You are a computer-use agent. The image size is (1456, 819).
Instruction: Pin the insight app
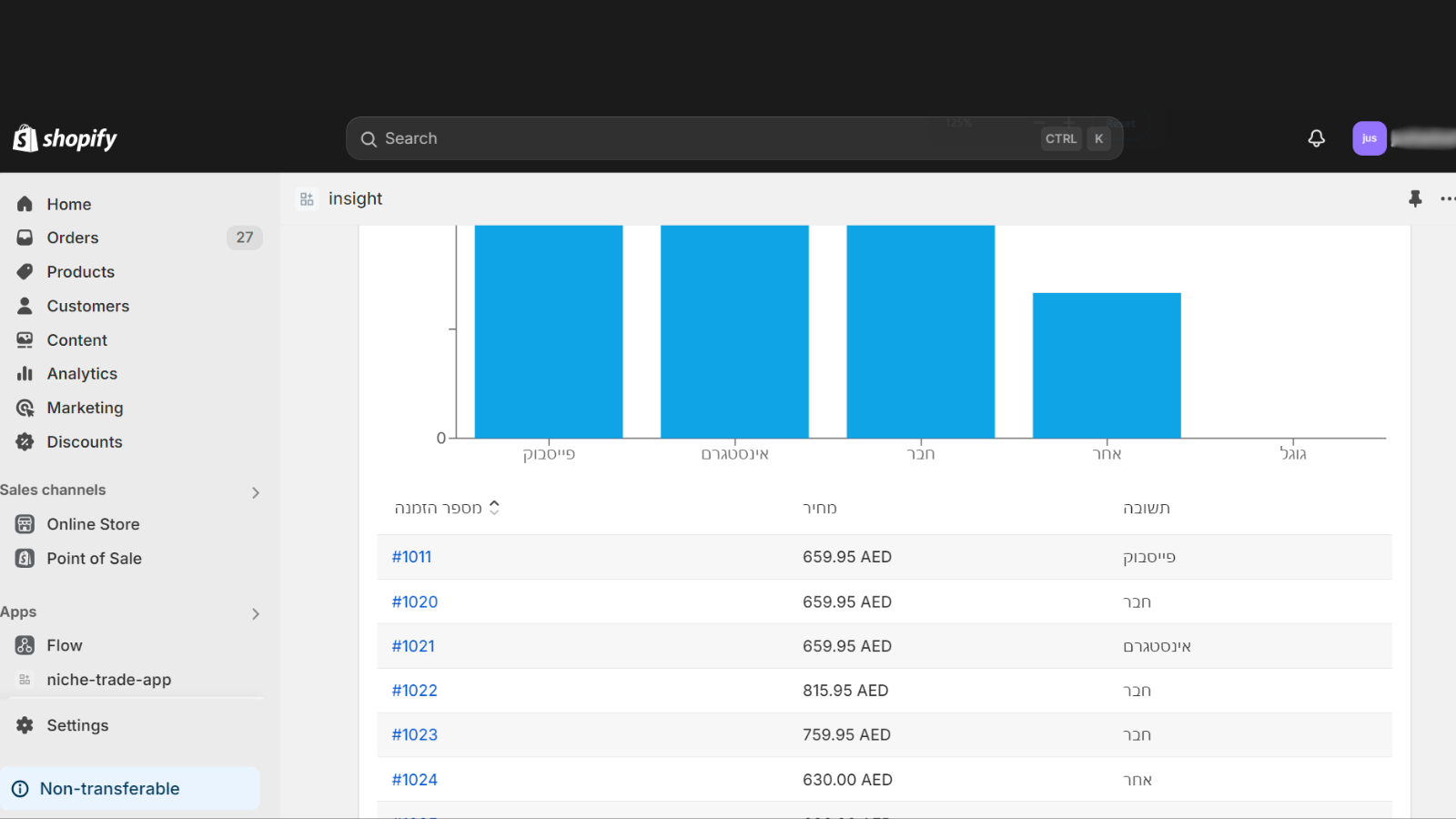(1415, 198)
